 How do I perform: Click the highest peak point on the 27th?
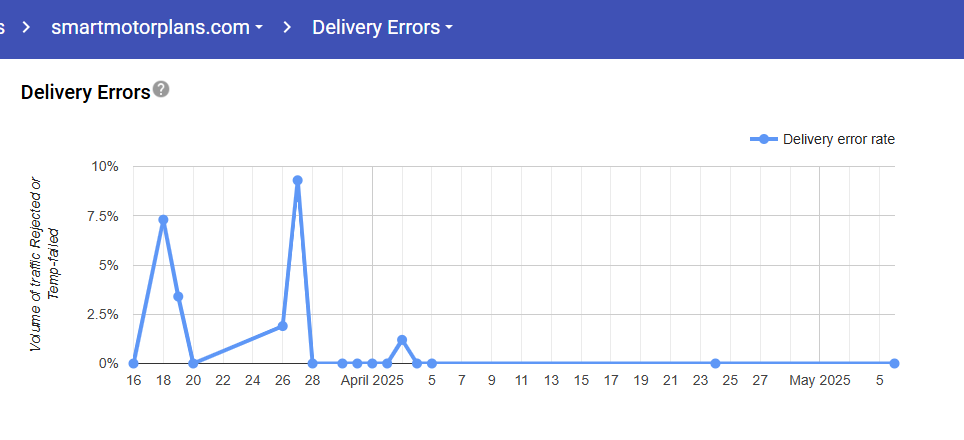(297, 181)
